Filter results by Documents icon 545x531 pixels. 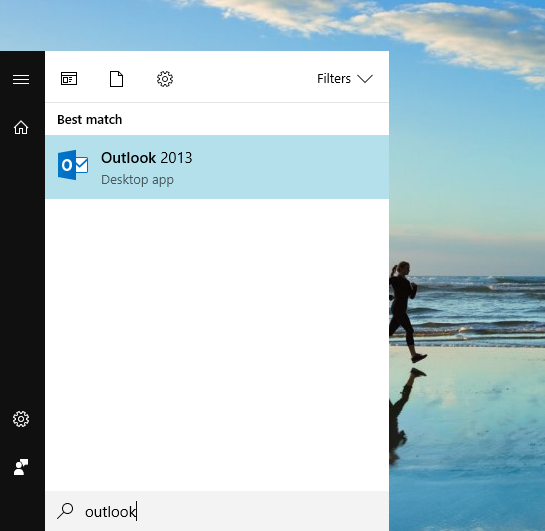pyautogui.click(x=116, y=79)
